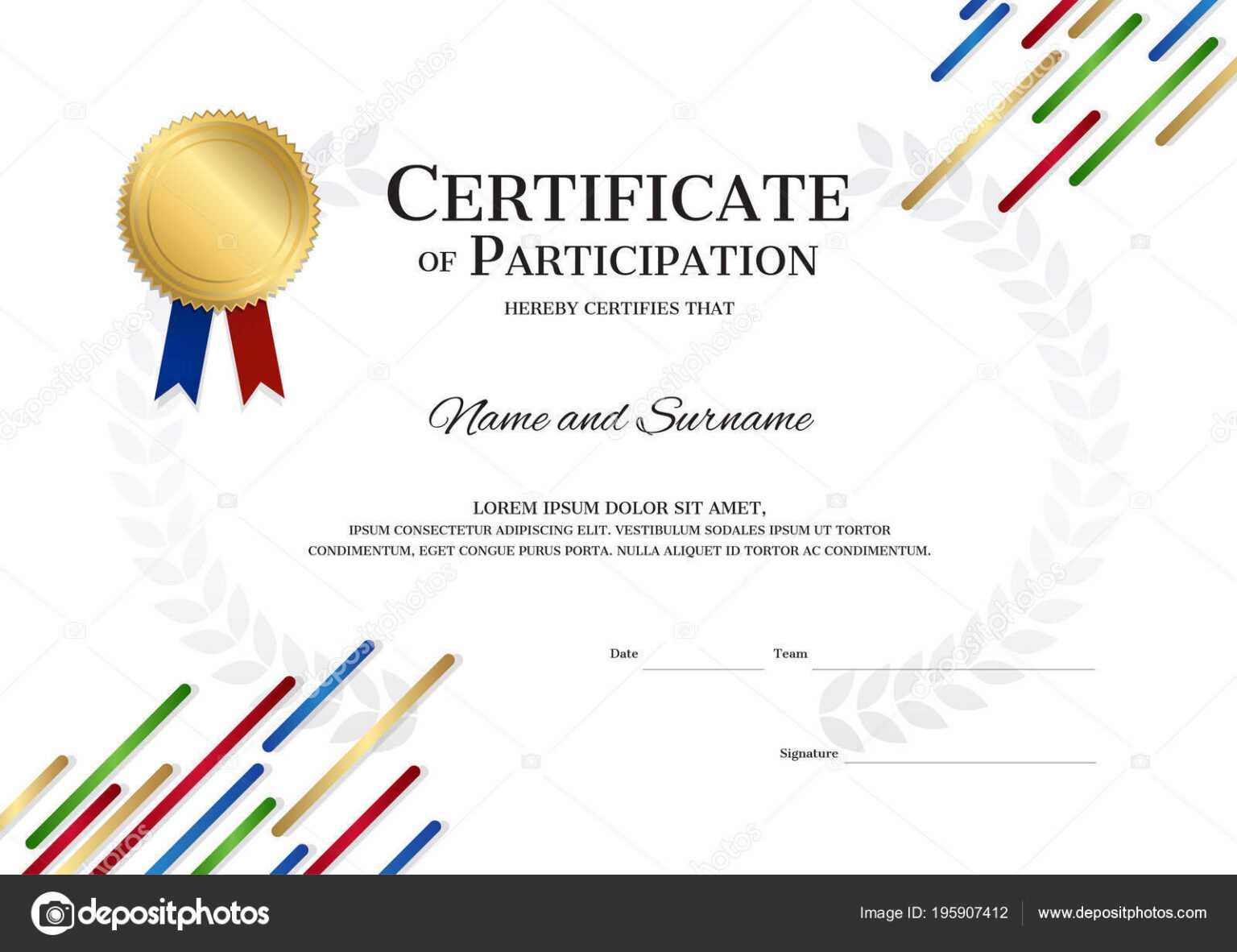This screenshot has height=952, width=1237.
Task: Select the 'Name and Surname' script text
Action: (619, 417)
